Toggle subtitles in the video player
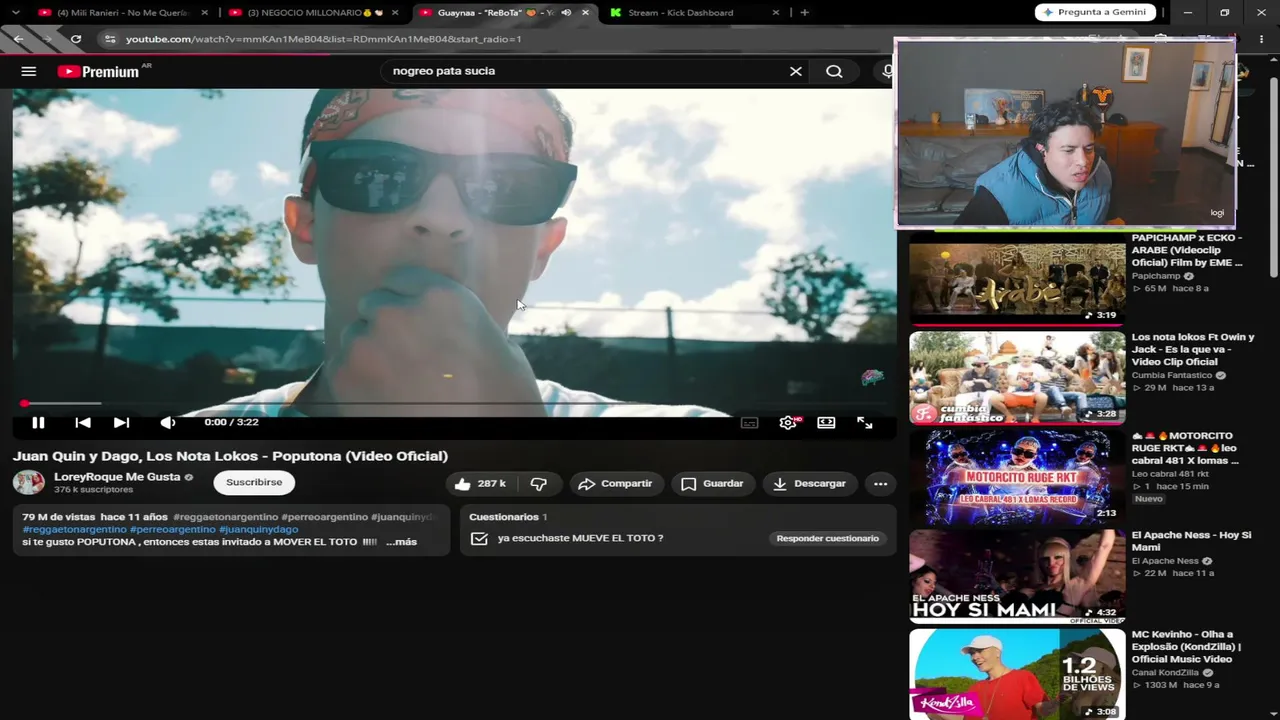The width and height of the screenshot is (1280, 720). click(x=749, y=423)
